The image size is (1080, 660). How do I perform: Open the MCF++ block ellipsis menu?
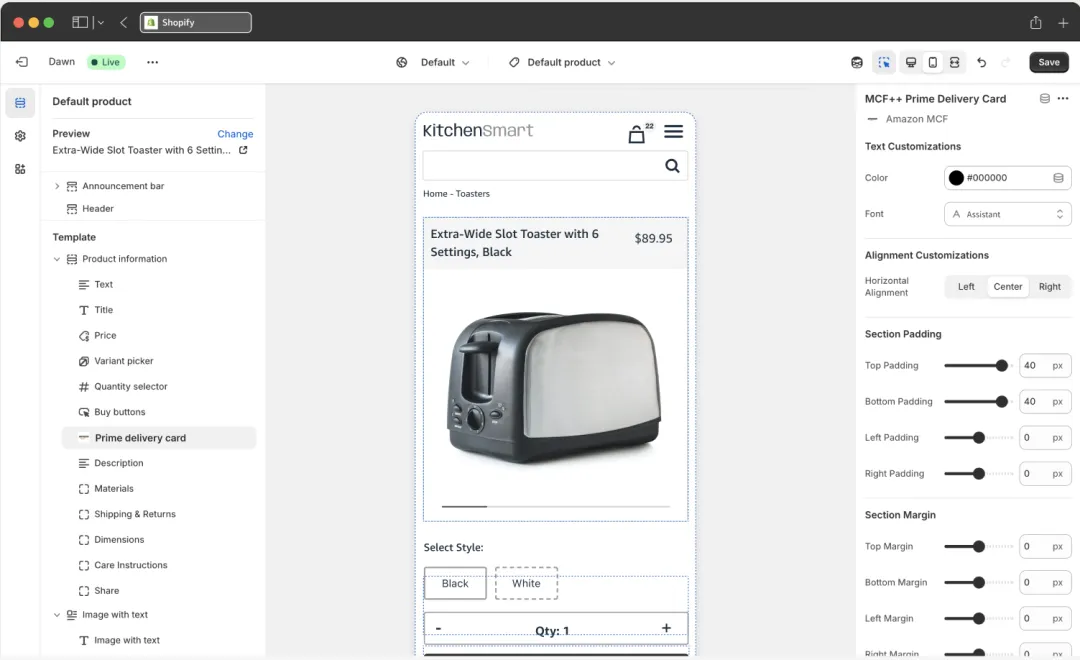(1063, 99)
